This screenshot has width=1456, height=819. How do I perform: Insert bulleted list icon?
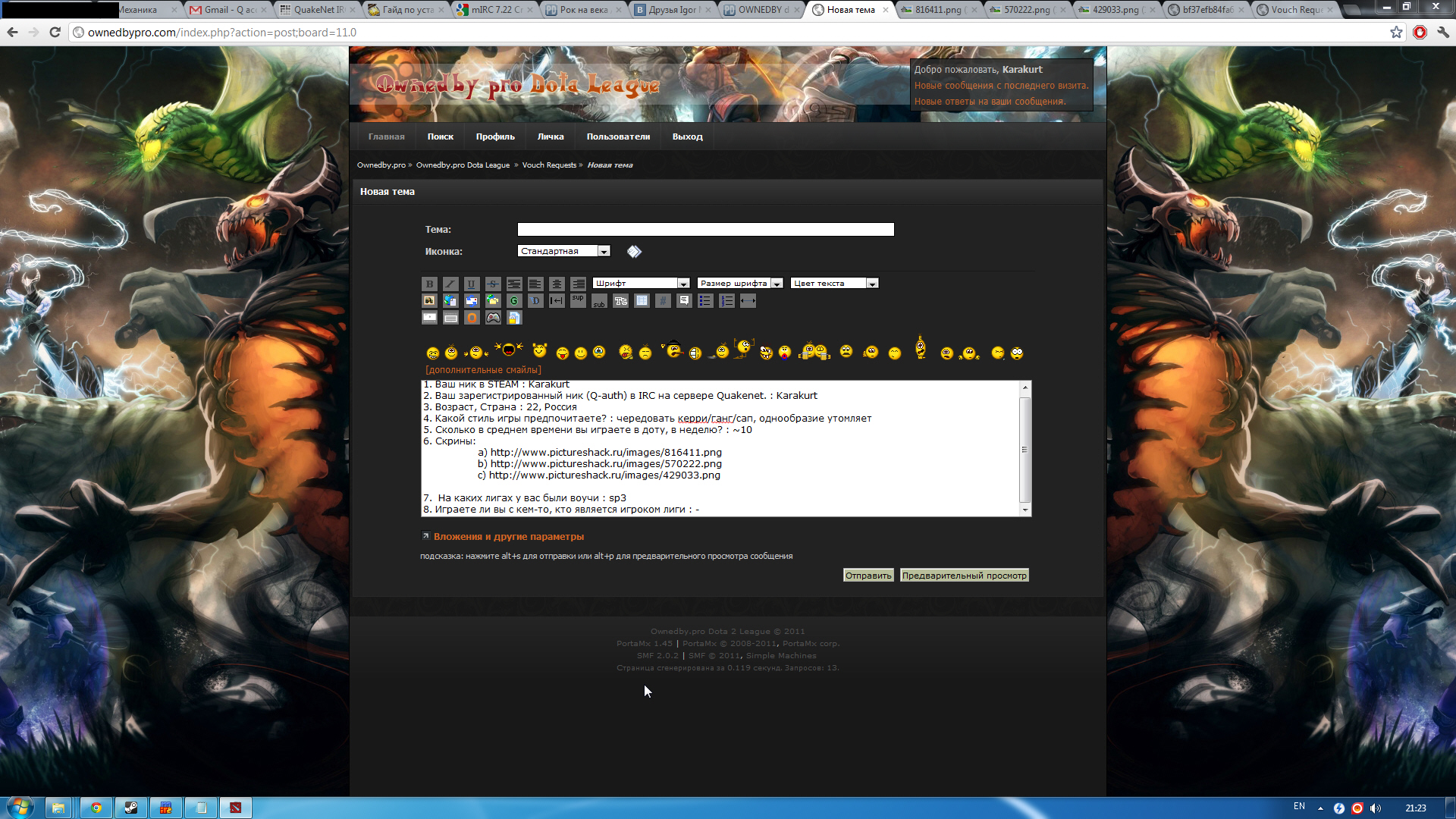click(705, 301)
